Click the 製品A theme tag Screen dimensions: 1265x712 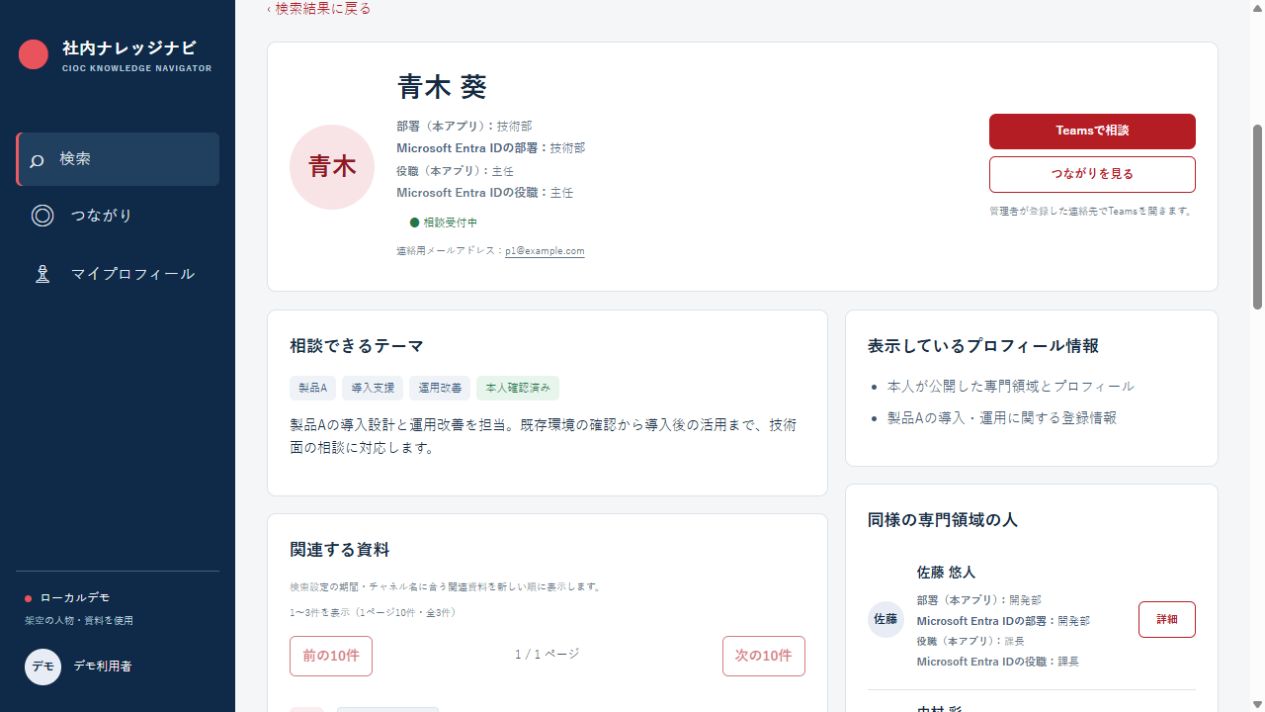312,388
